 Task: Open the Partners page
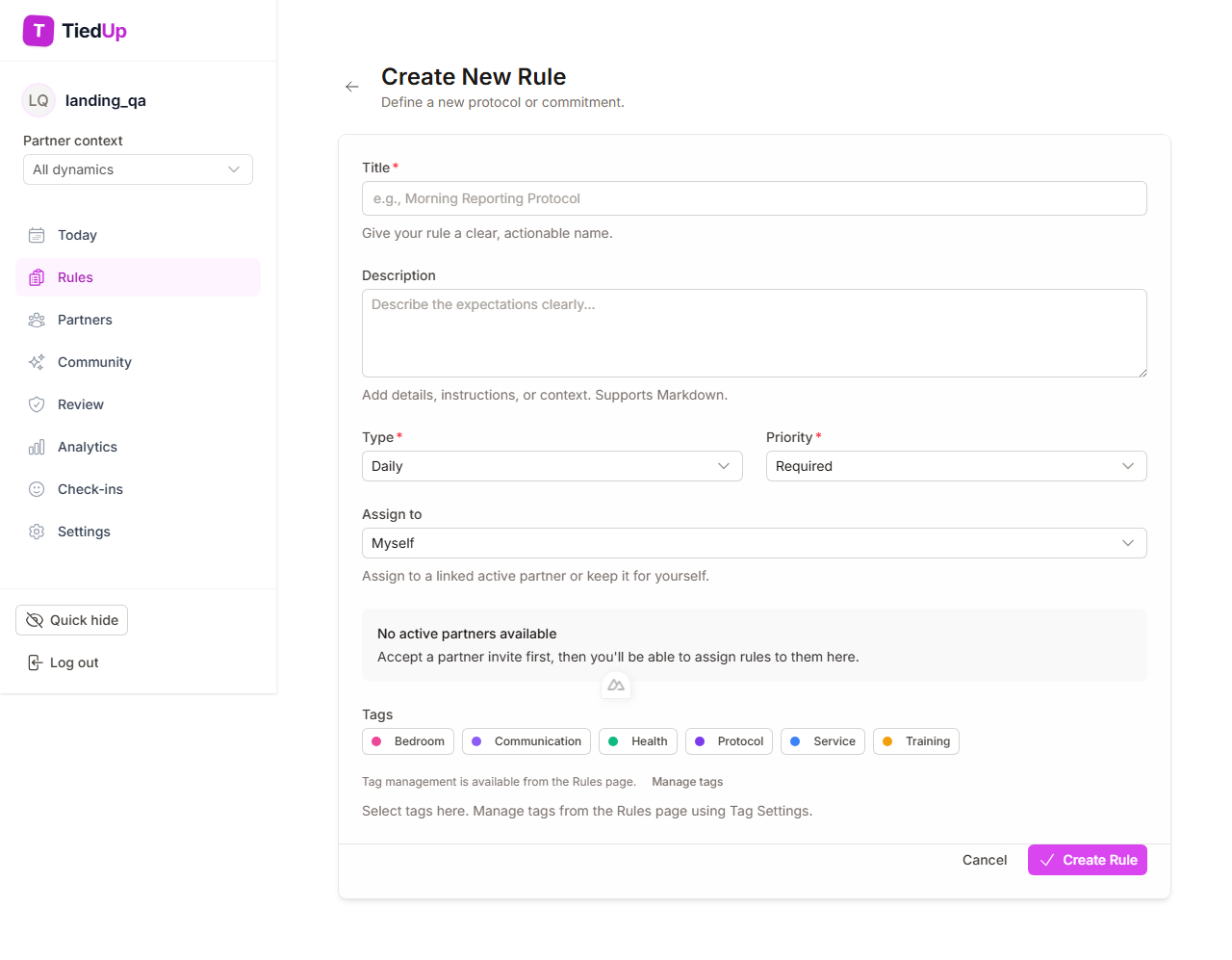pos(84,320)
